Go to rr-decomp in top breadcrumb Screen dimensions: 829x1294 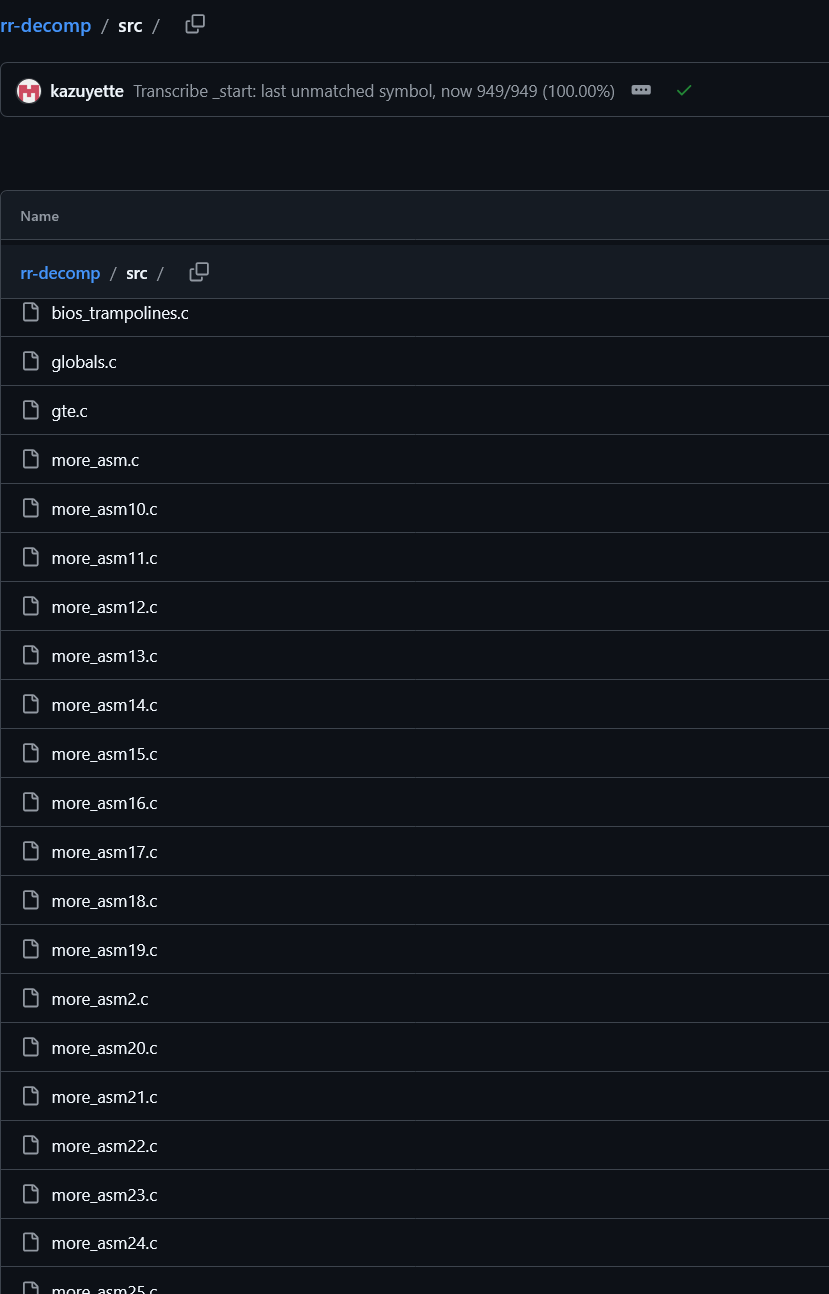[45, 25]
